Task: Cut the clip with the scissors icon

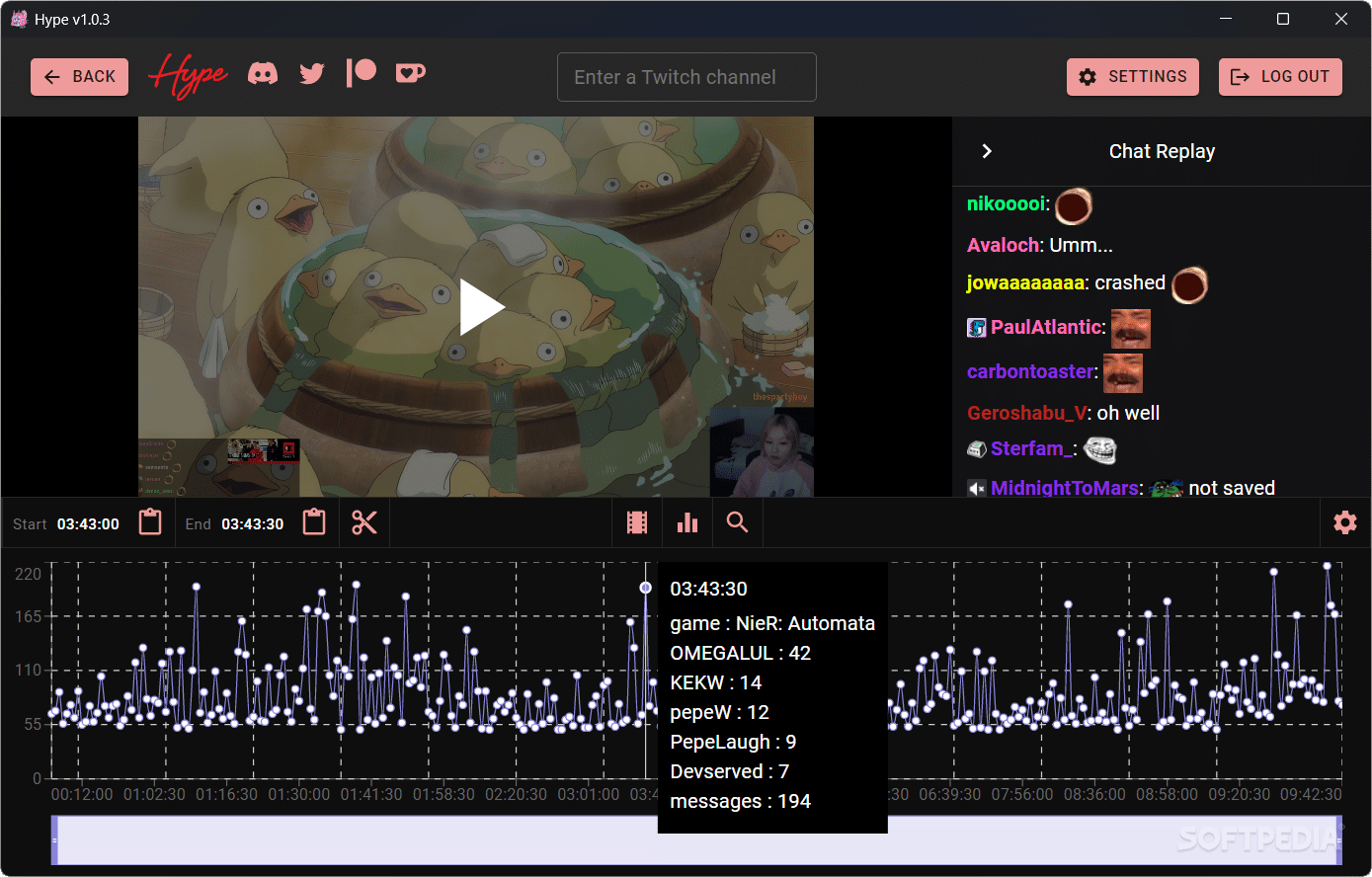Action: [364, 522]
